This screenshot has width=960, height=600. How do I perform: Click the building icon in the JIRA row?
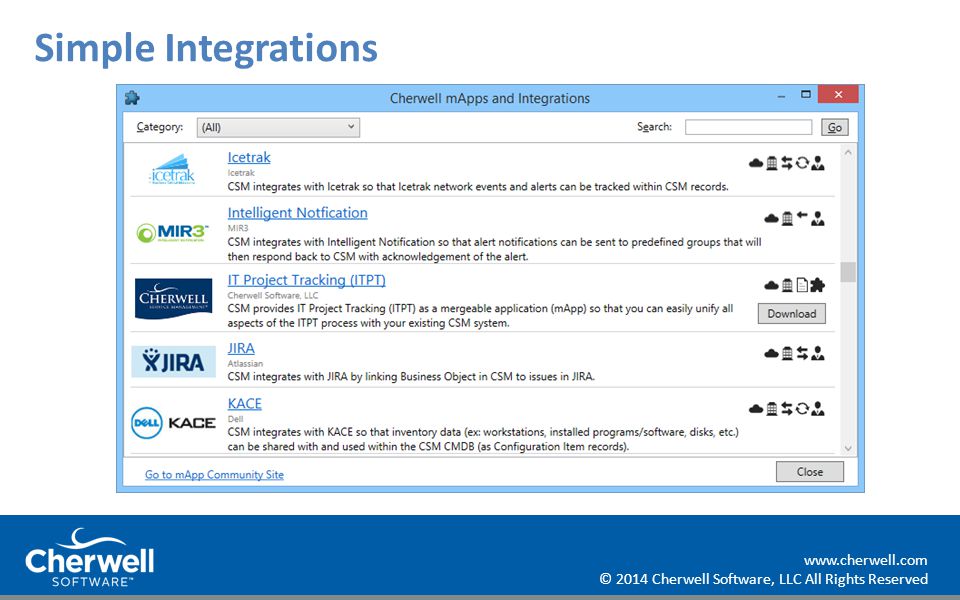[787, 353]
